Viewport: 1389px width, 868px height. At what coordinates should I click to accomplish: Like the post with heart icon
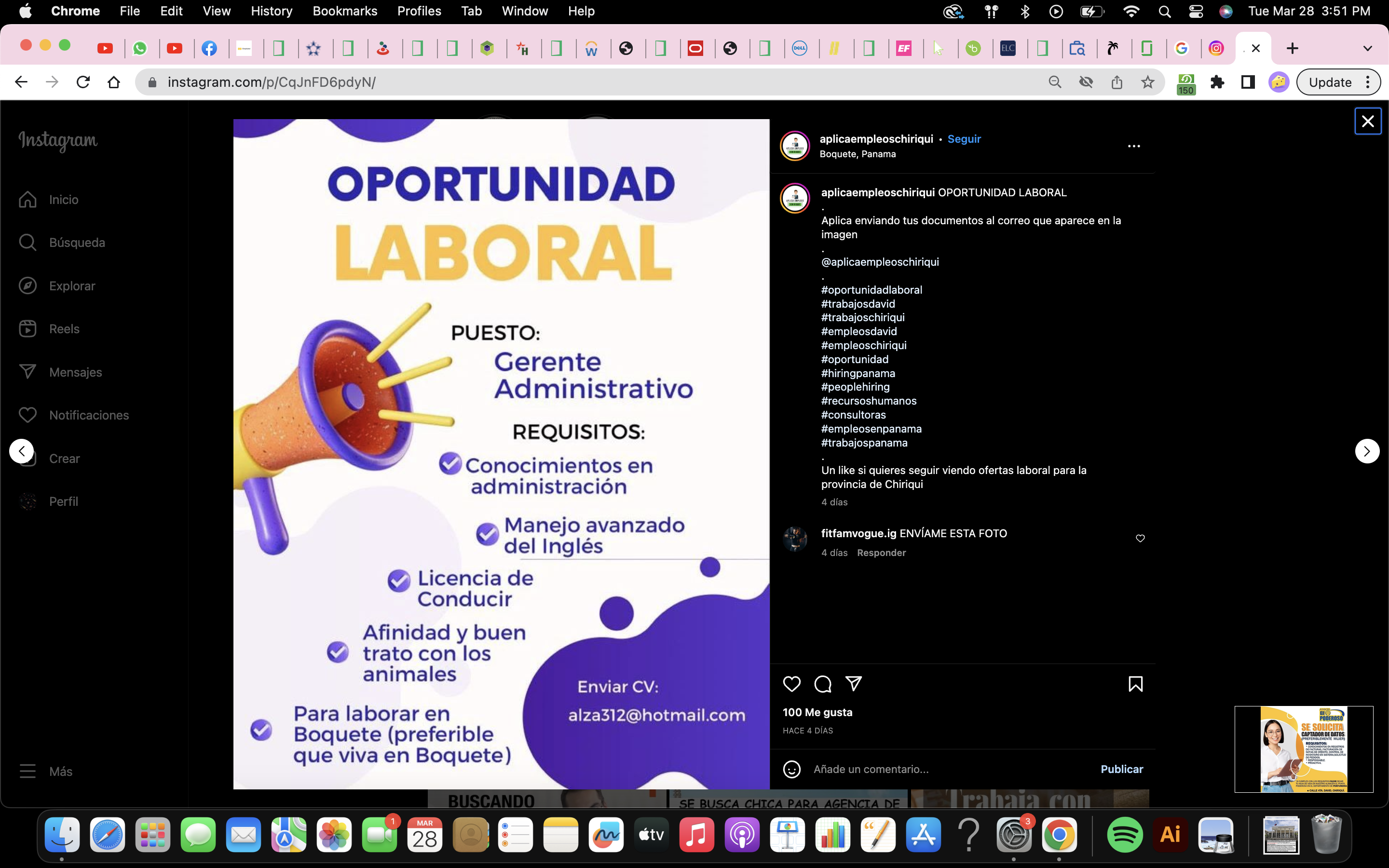[791, 684]
